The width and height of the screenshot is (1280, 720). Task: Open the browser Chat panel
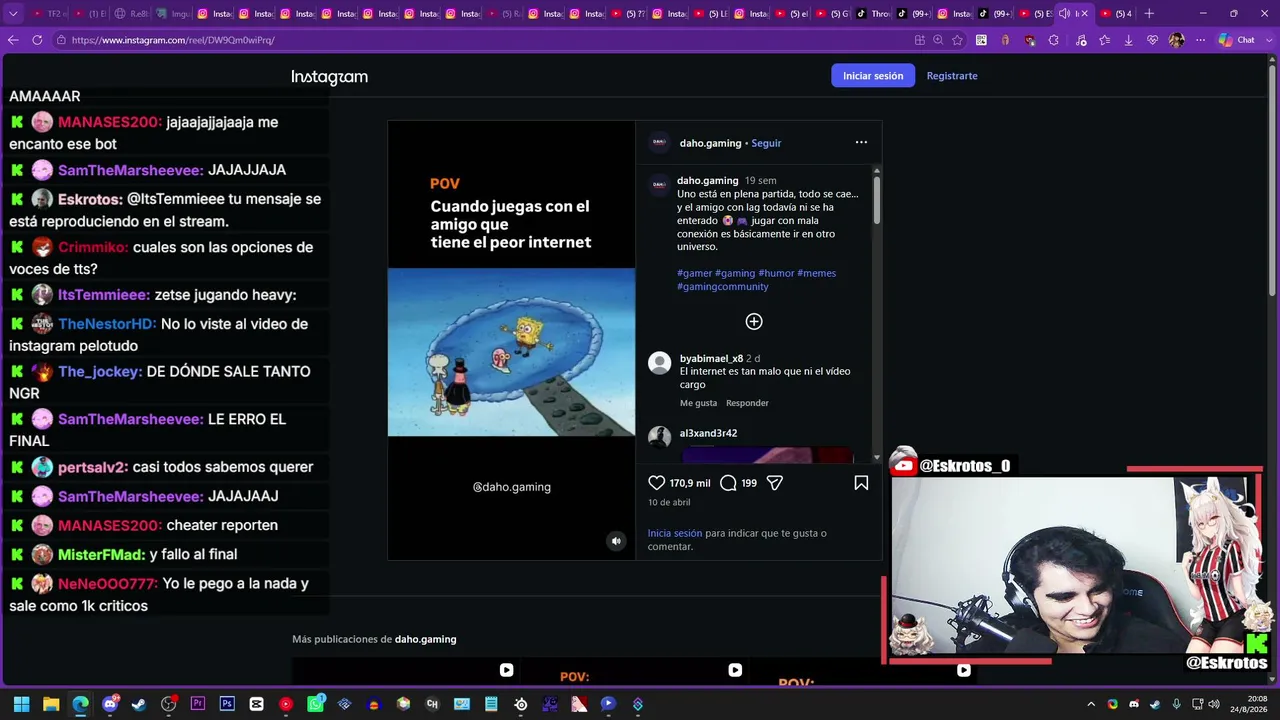[x=1237, y=40]
